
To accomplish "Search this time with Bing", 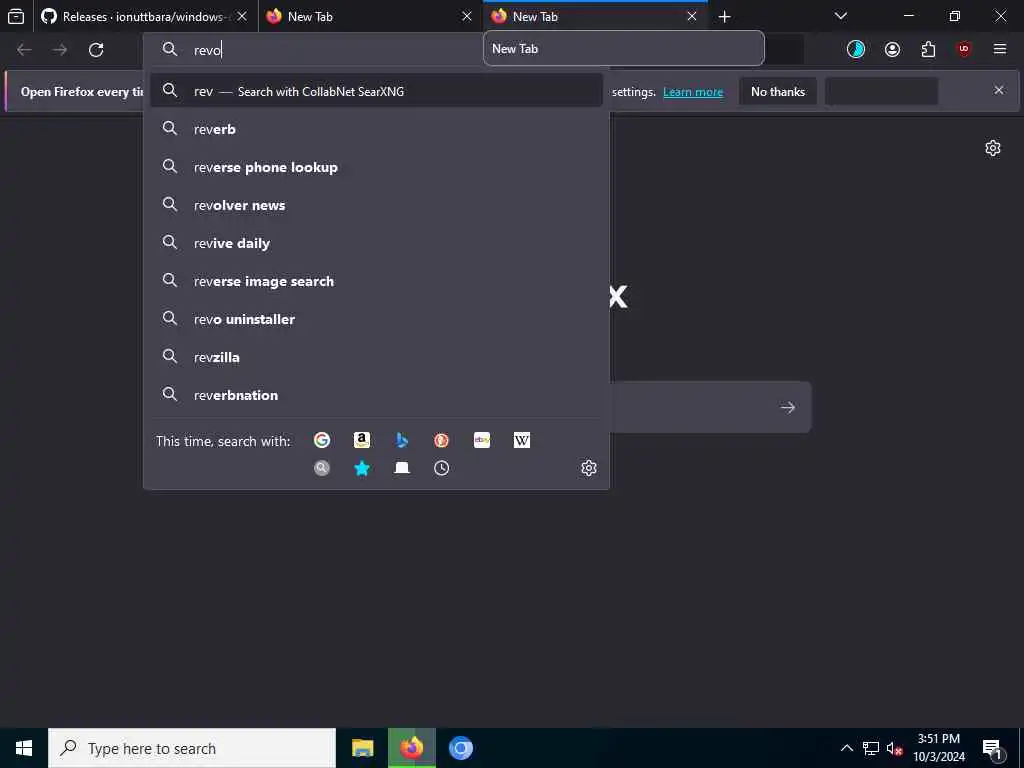I will (x=402, y=440).
